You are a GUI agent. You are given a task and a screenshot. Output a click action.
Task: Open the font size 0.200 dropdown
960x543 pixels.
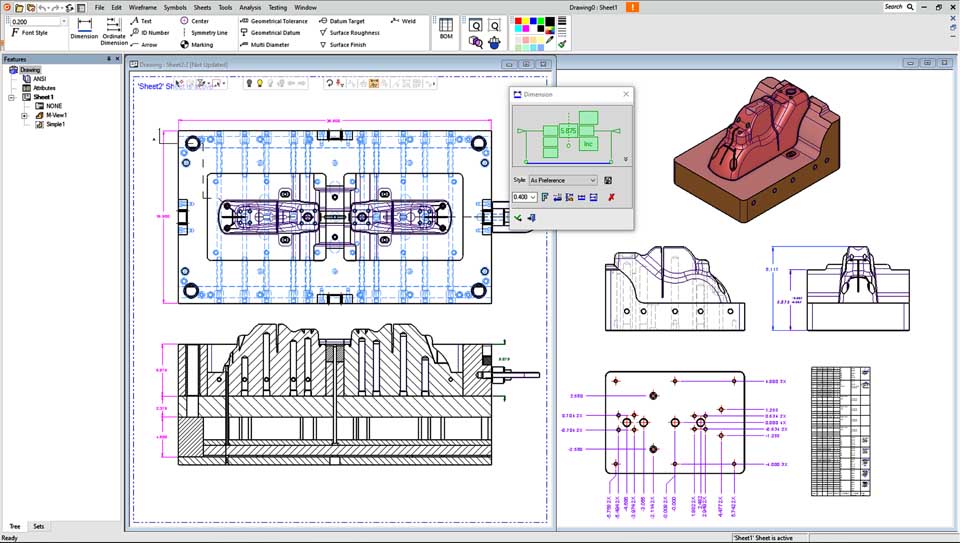(64, 21)
